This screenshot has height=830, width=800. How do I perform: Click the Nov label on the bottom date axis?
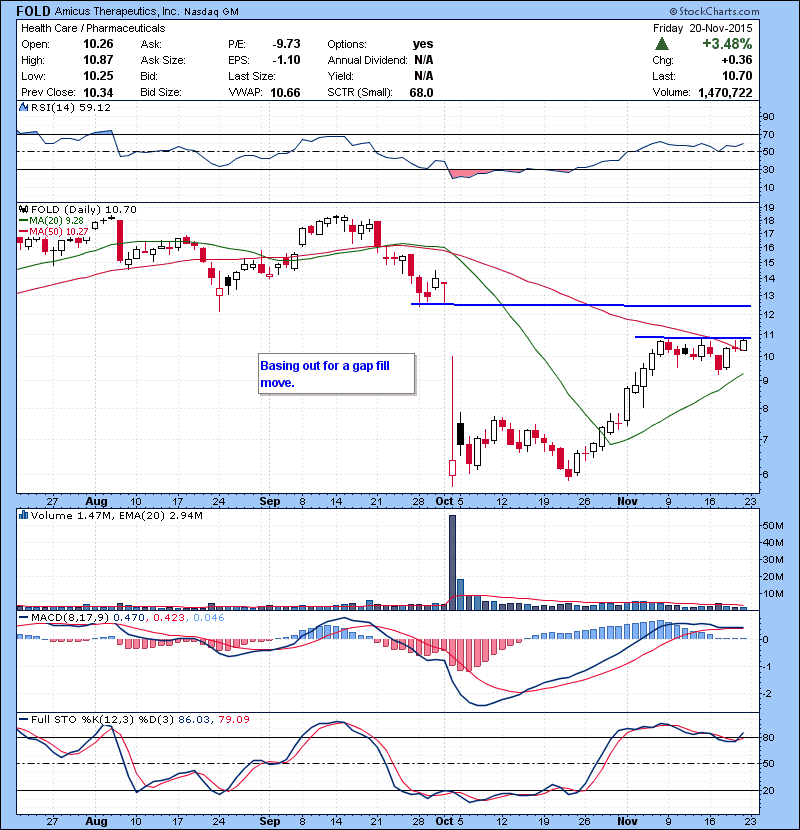627,821
